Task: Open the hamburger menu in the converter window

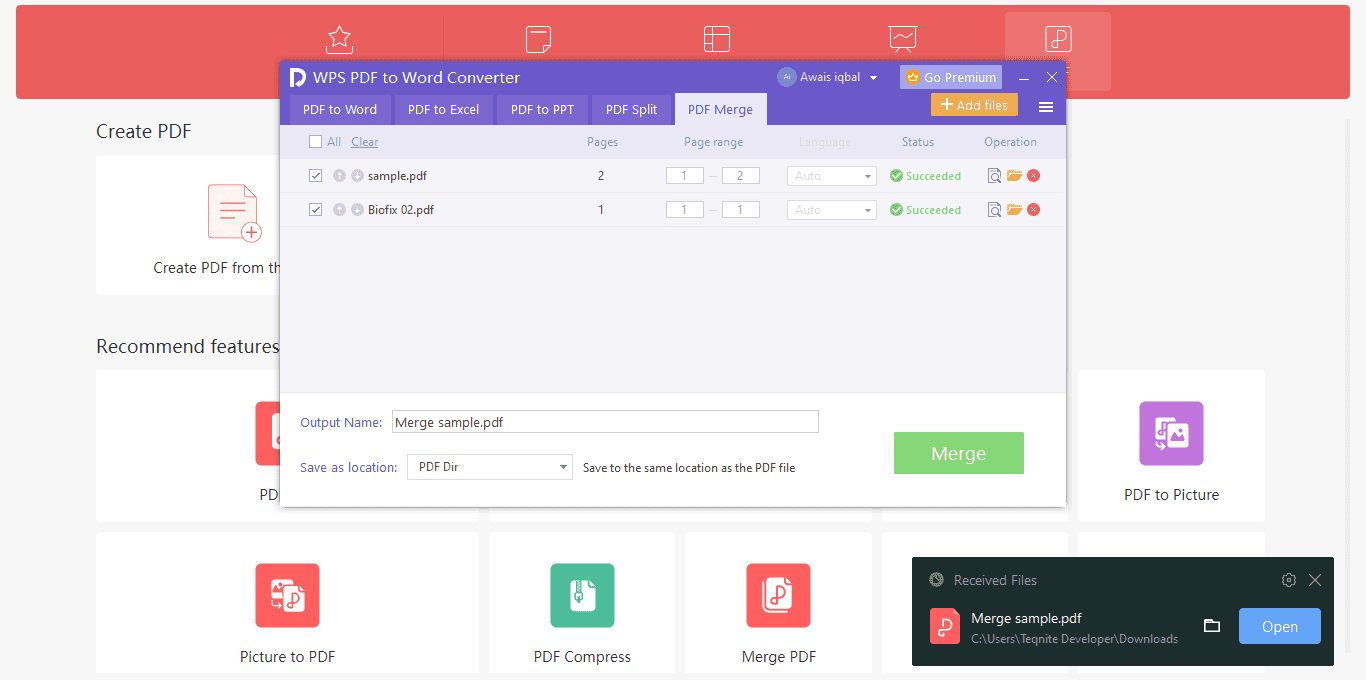Action: point(1045,107)
